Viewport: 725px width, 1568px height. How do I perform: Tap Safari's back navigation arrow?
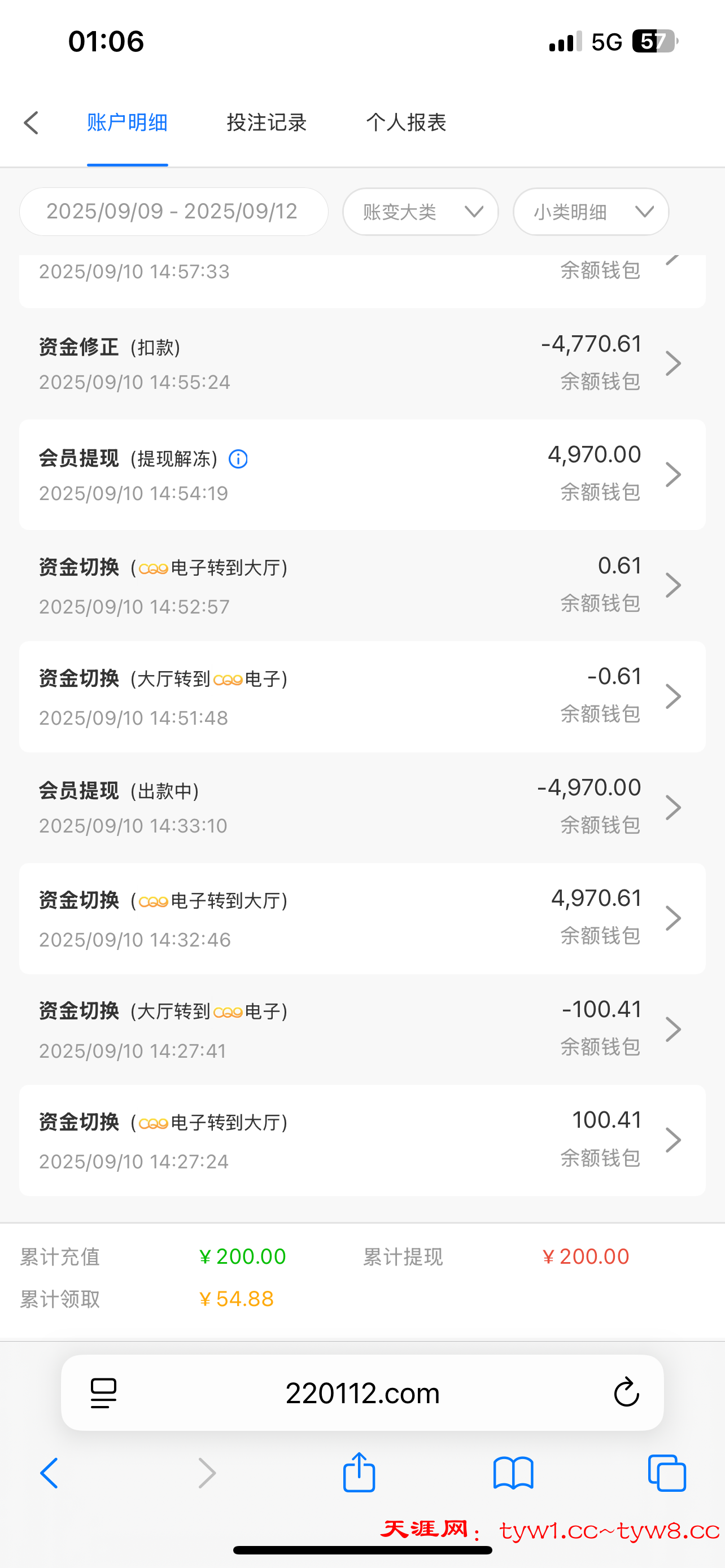(49, 1473)
